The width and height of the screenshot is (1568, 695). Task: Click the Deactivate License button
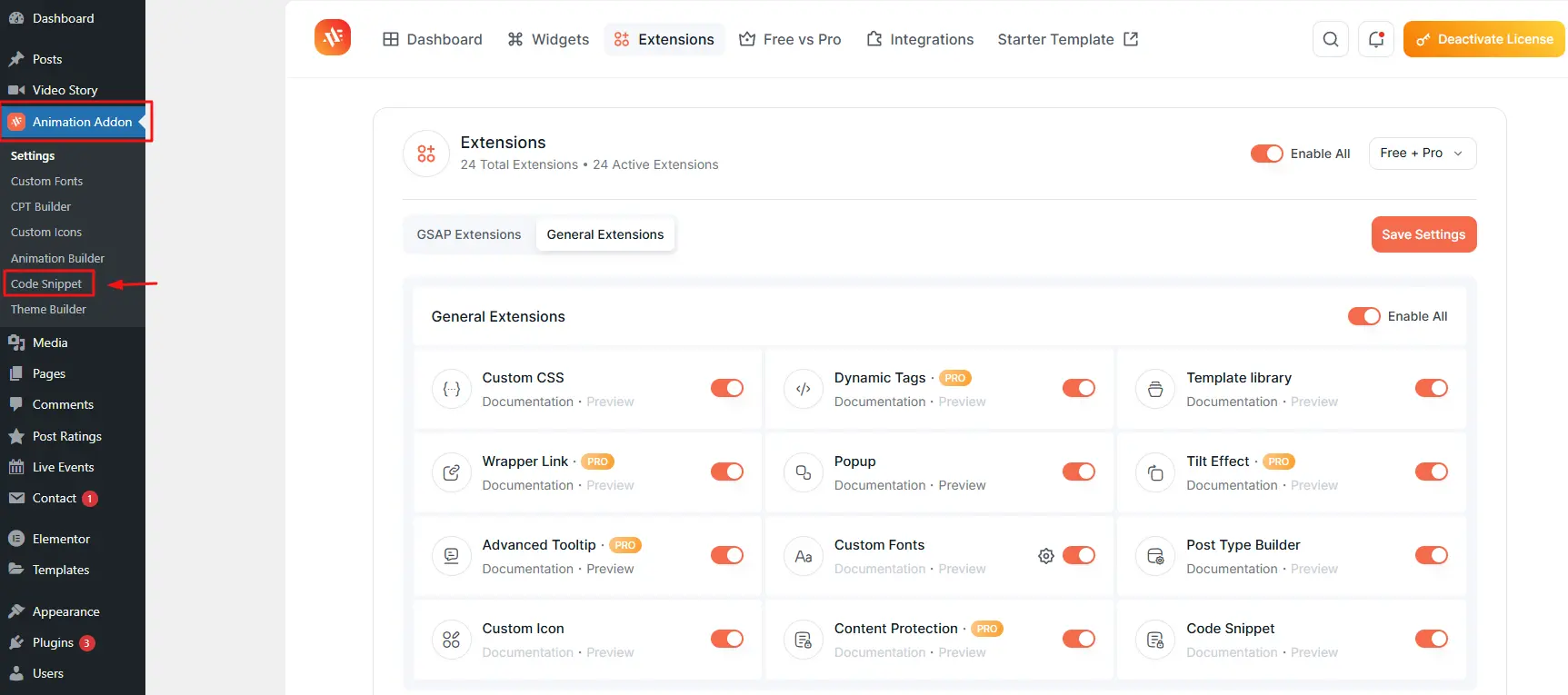(x=1483, y=39)
